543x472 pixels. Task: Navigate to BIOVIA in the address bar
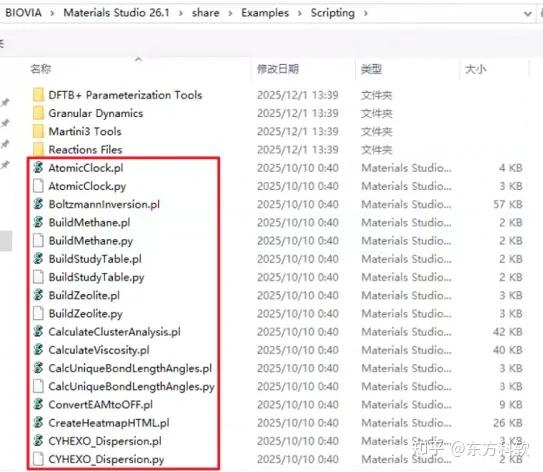click(24, 13)
